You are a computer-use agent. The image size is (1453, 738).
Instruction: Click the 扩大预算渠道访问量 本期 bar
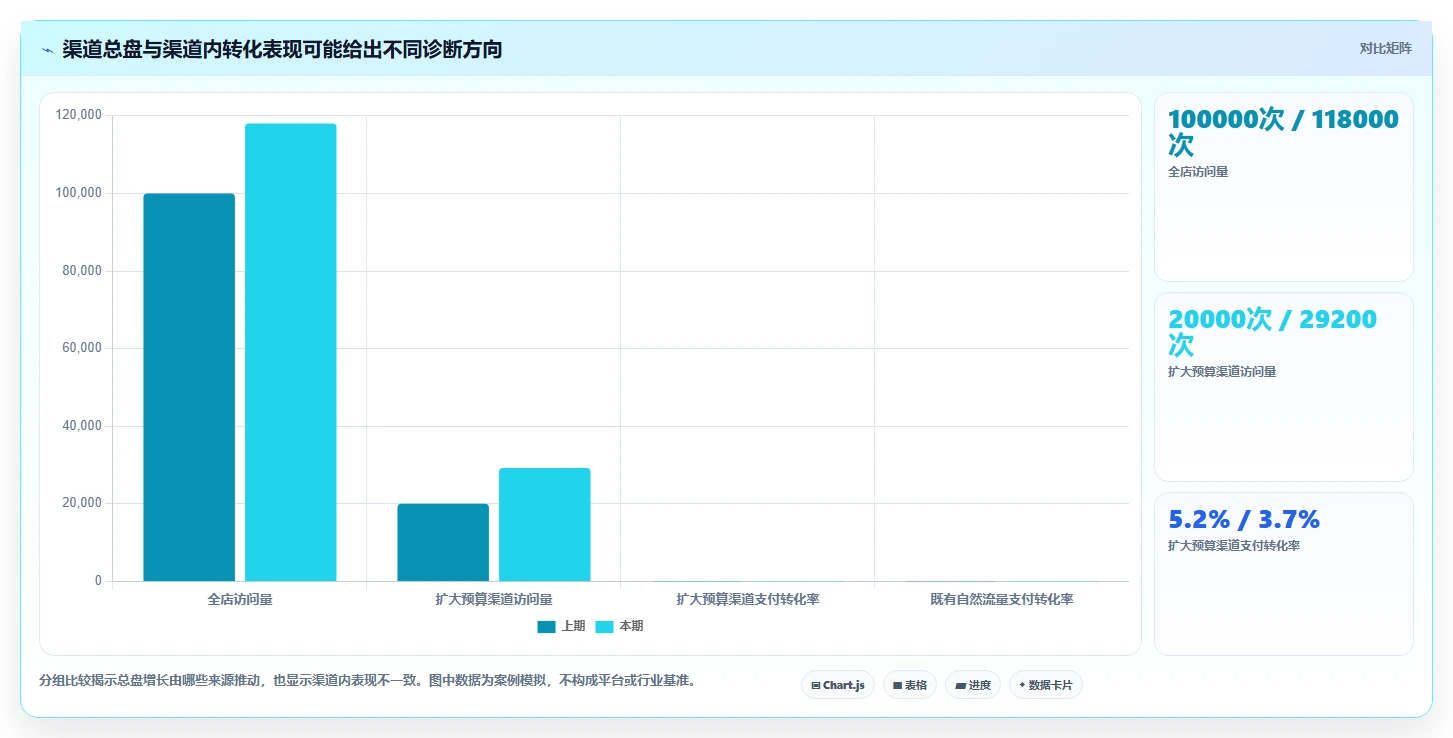point(545,524)
